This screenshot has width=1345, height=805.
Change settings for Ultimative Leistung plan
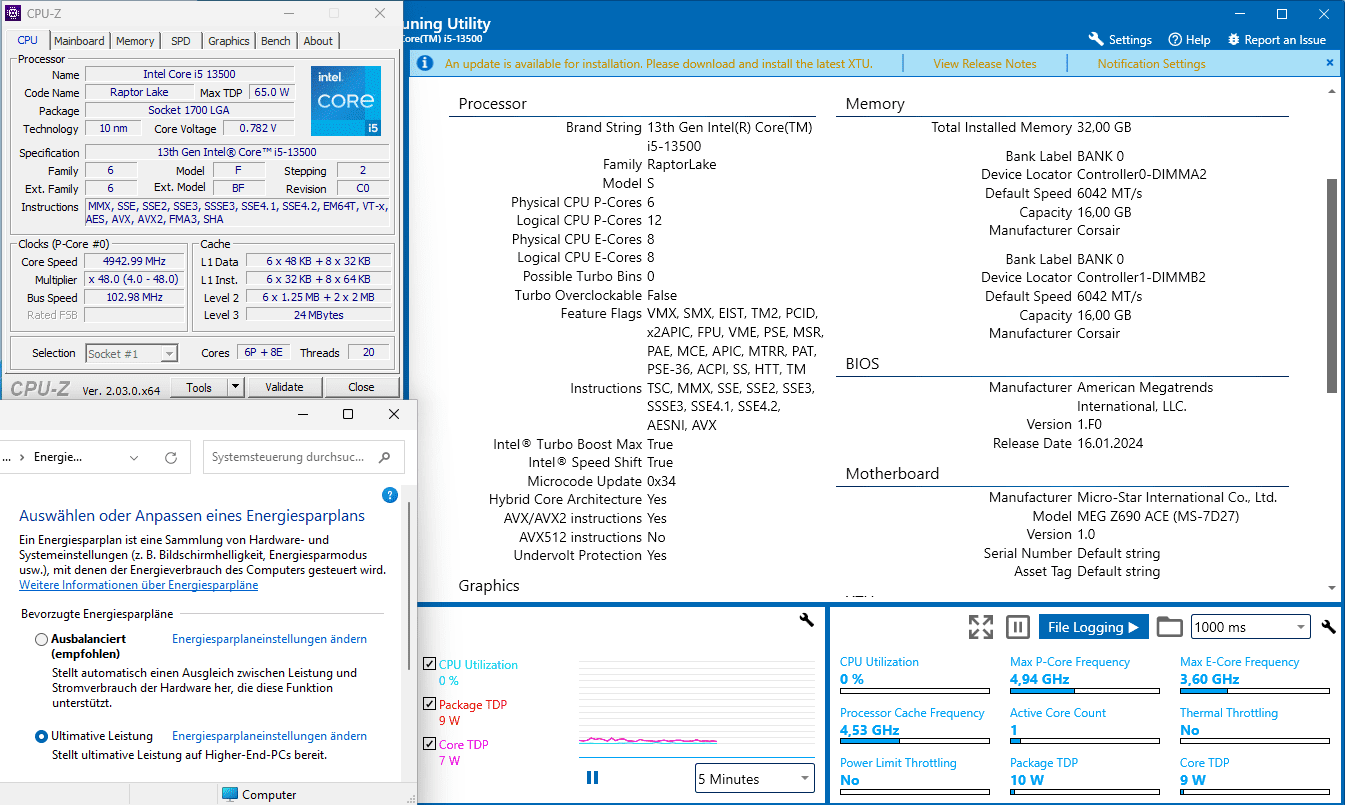pos(269,736)
